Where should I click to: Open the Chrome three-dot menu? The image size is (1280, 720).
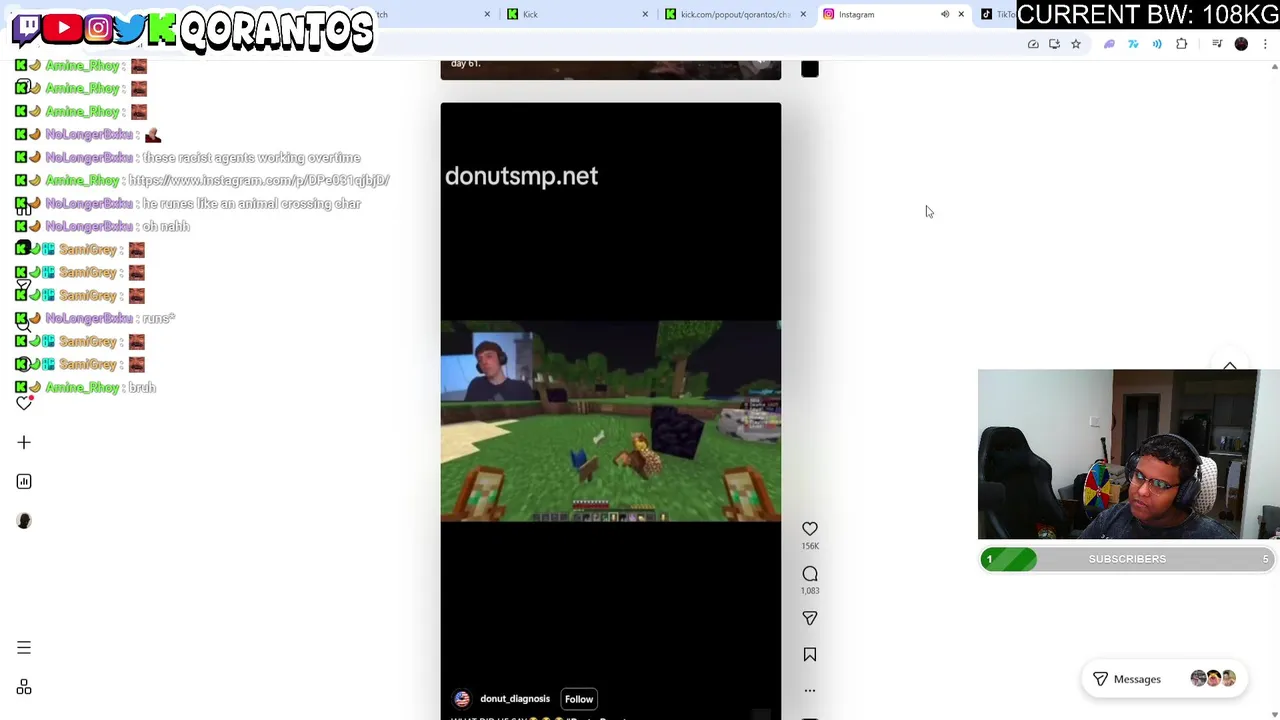[1265, 44]
